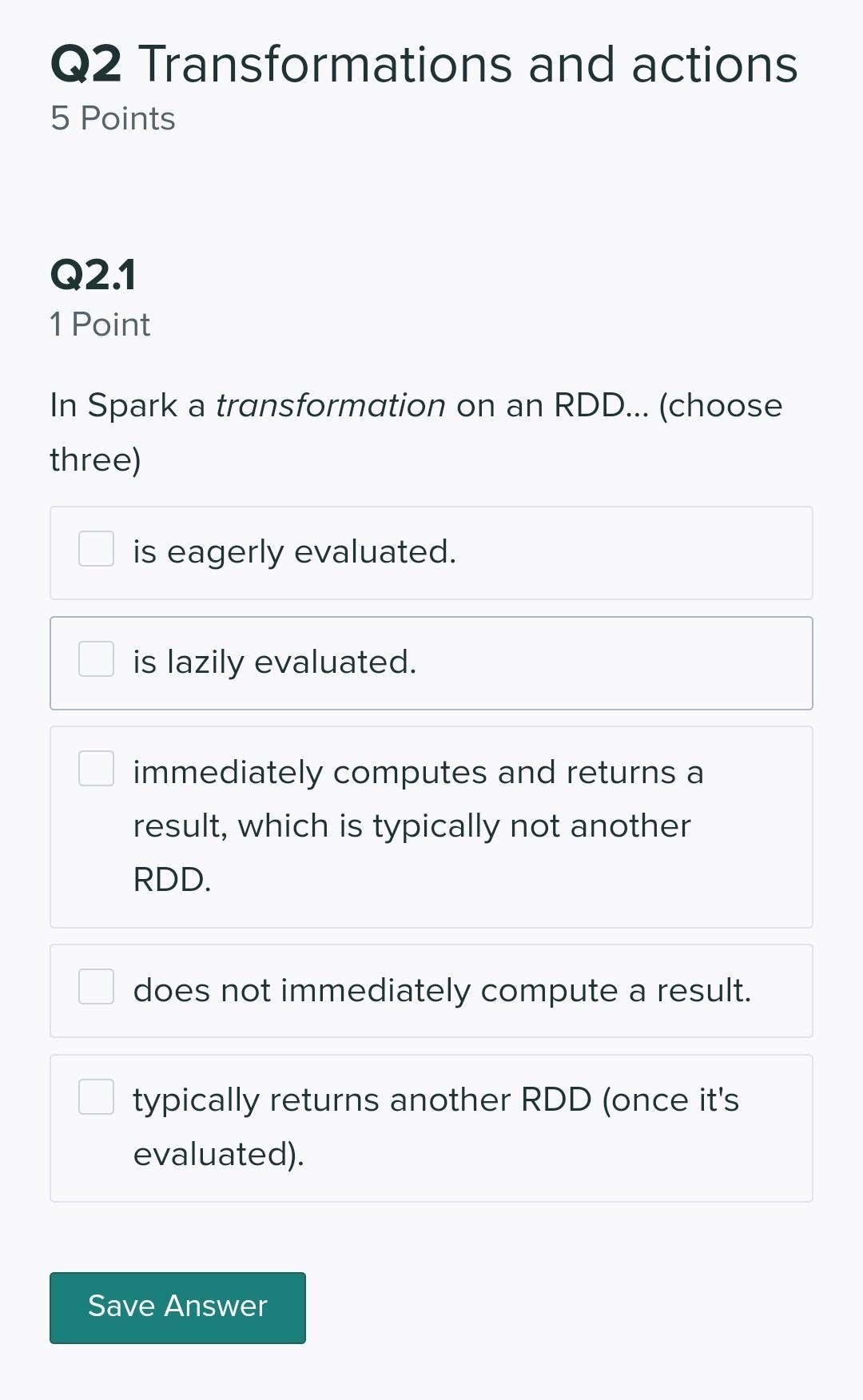The width and height of the screenshot is (863, 1400).
Task: Click the "5 Points" label under Q2
Action: 112,118
